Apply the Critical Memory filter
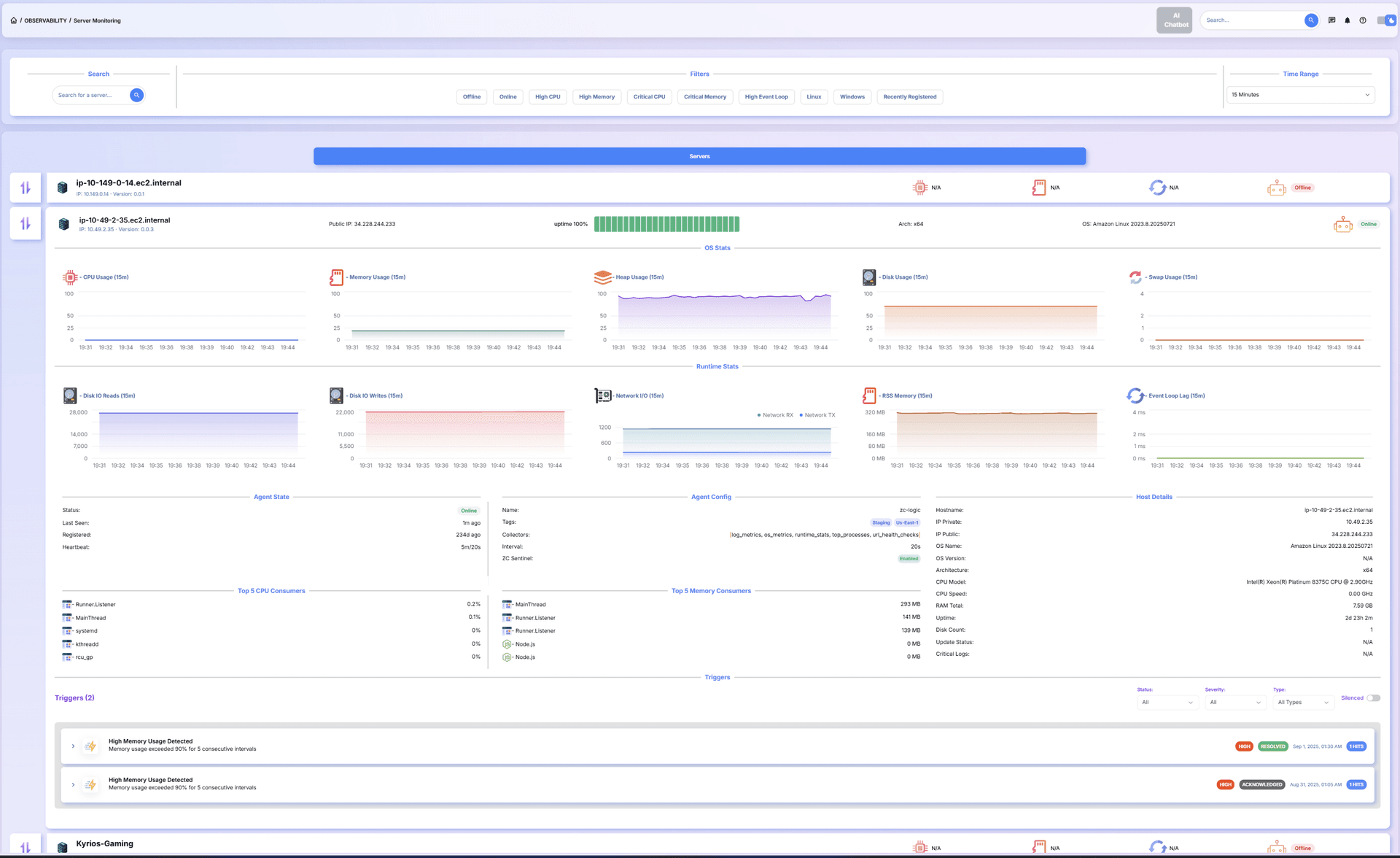 click(x=705, y=97)
